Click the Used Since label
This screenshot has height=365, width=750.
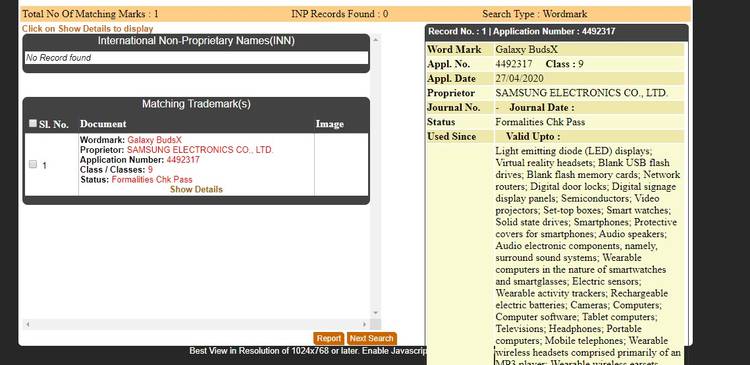tap(452, 137)
